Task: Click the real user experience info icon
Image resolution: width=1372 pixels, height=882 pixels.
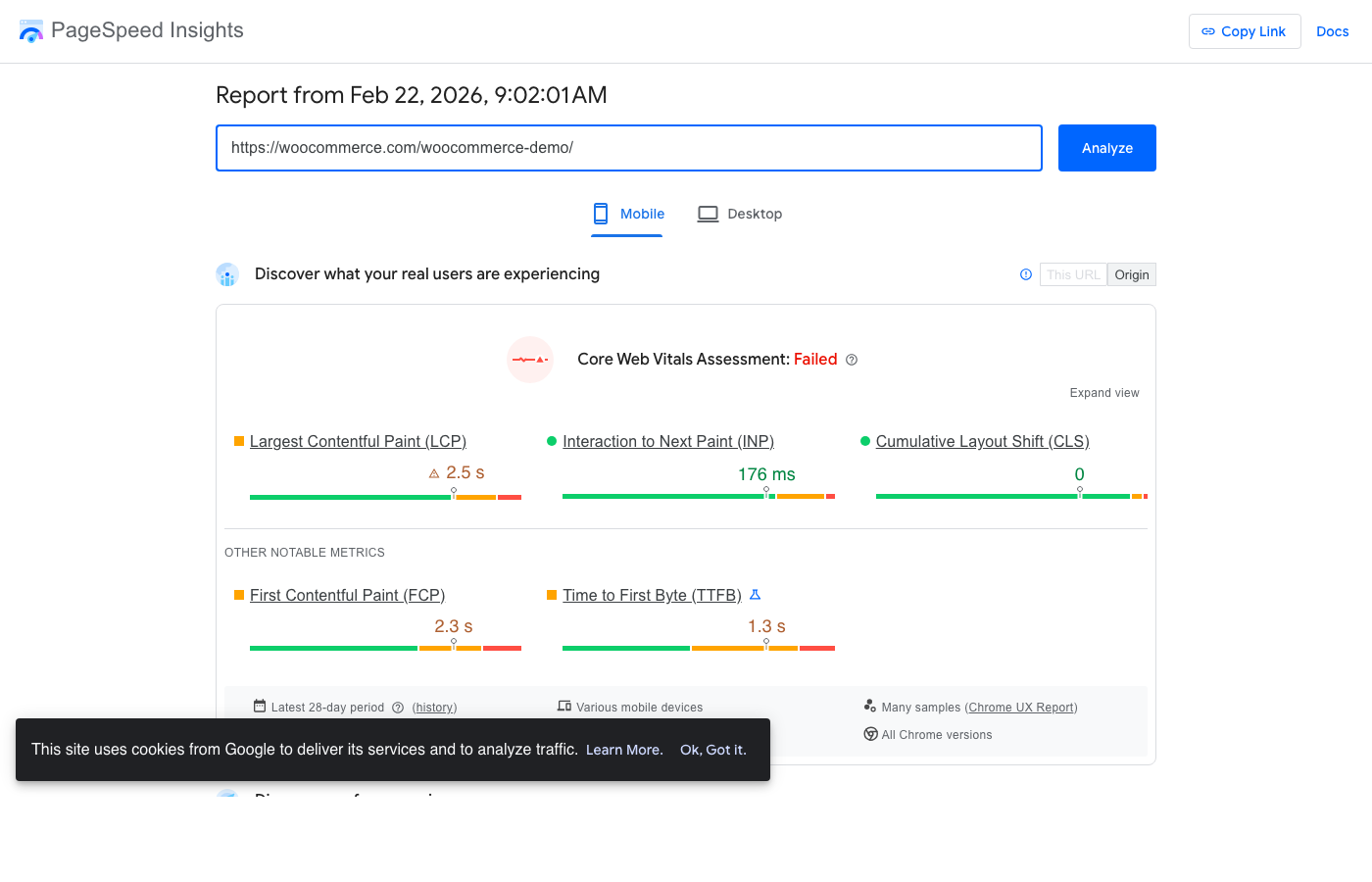Action: tap(1026, 274)
